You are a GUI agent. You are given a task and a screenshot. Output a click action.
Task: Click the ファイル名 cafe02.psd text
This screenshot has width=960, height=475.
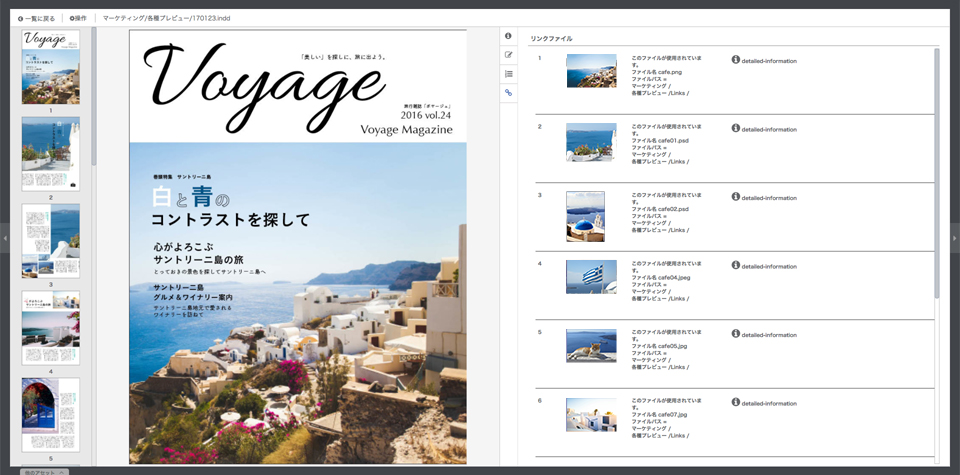(661, 209)
